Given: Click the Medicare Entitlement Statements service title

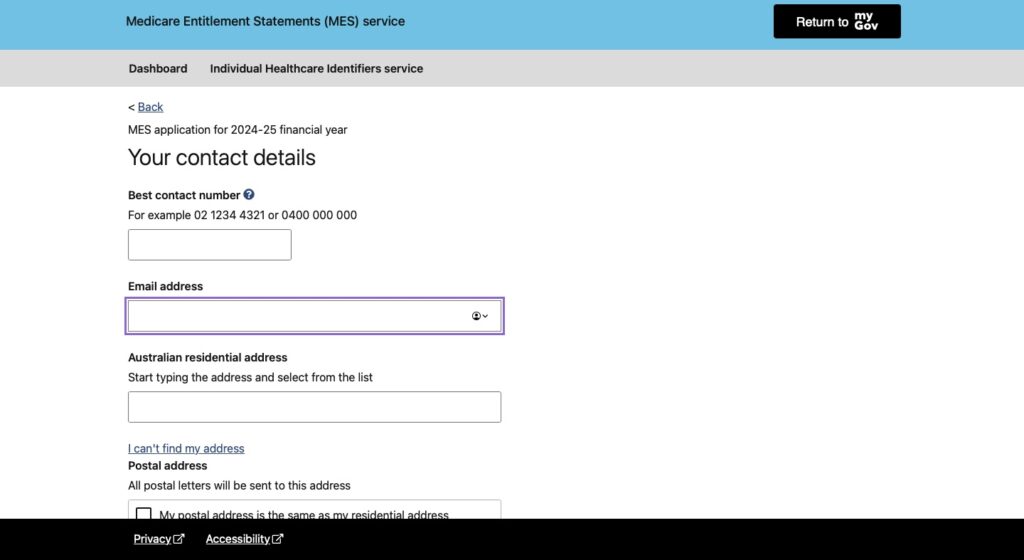Looking at the screenshot, I should [265, 22].
